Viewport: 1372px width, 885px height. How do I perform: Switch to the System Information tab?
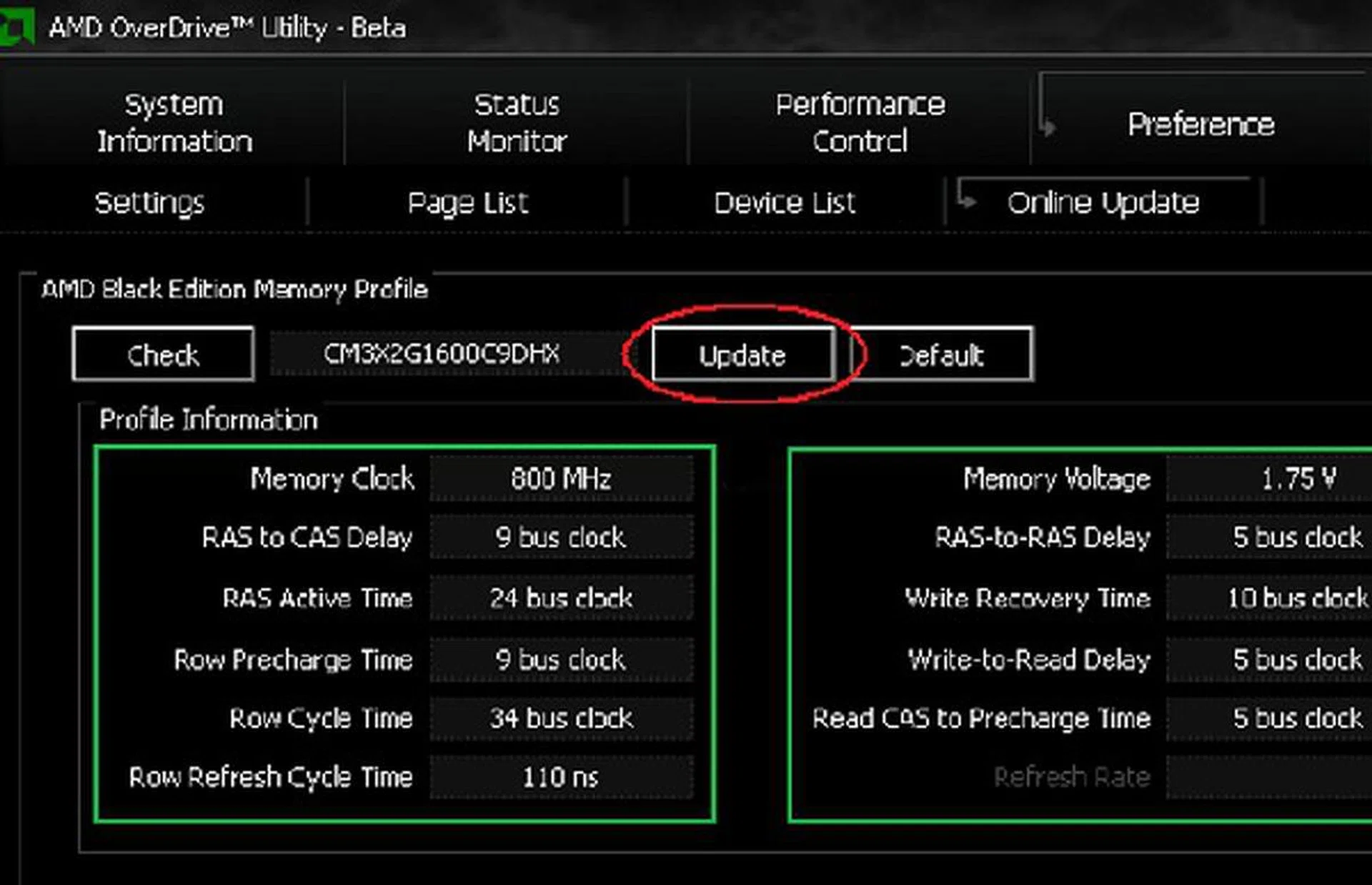pos(173,122)
